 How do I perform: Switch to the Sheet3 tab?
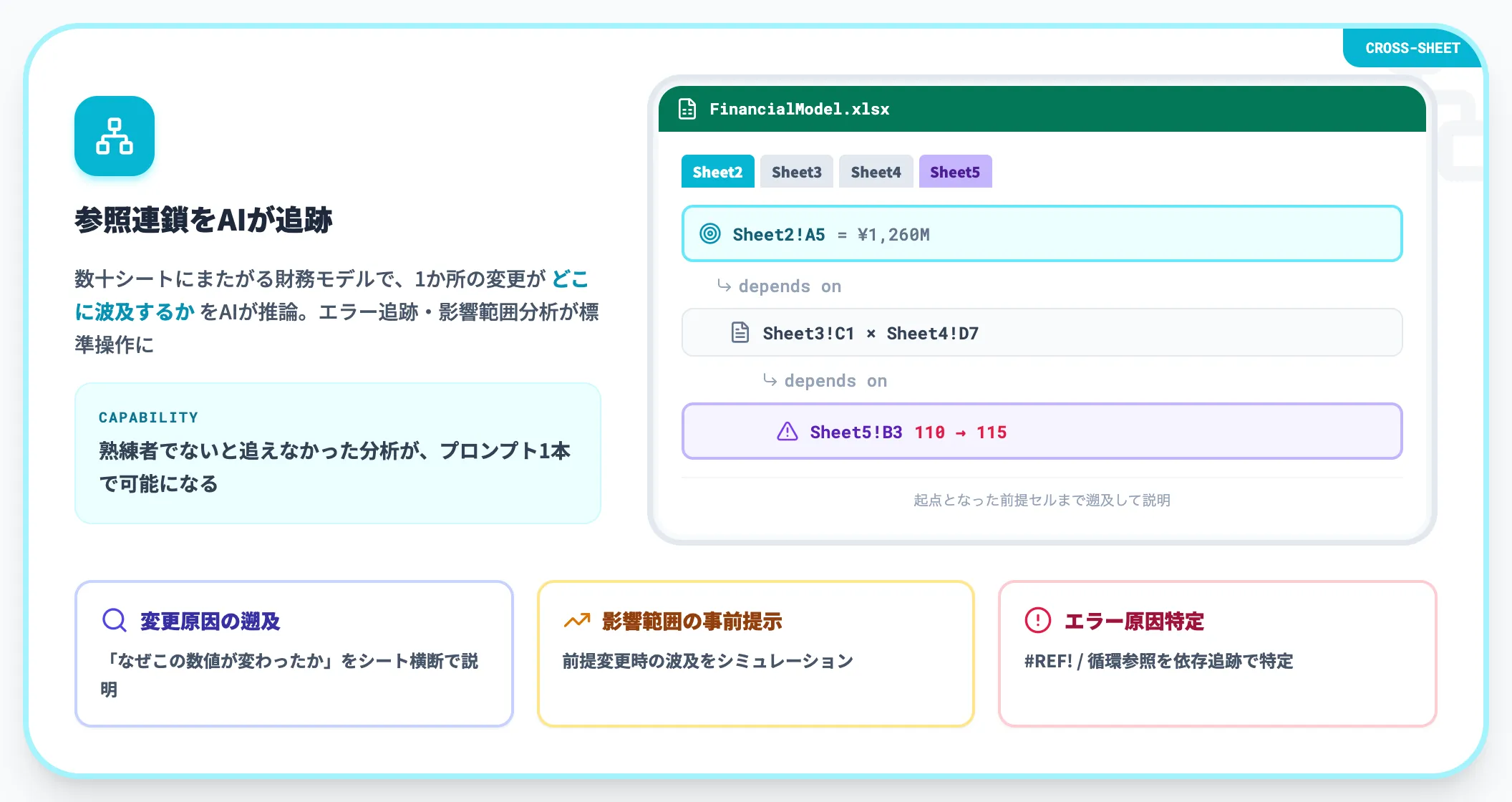(797, 172)
